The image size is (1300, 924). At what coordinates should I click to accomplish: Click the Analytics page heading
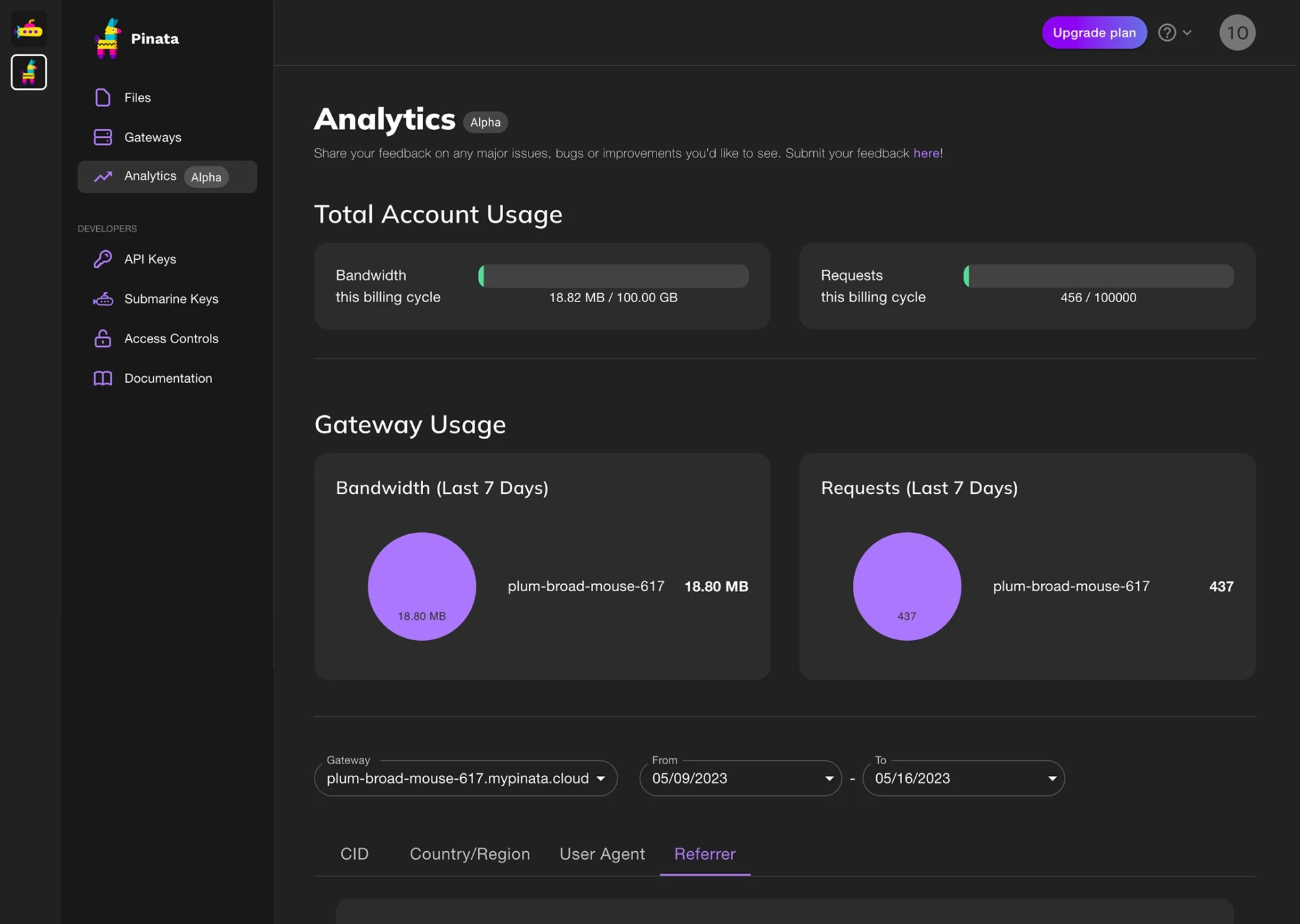point(385,120)
